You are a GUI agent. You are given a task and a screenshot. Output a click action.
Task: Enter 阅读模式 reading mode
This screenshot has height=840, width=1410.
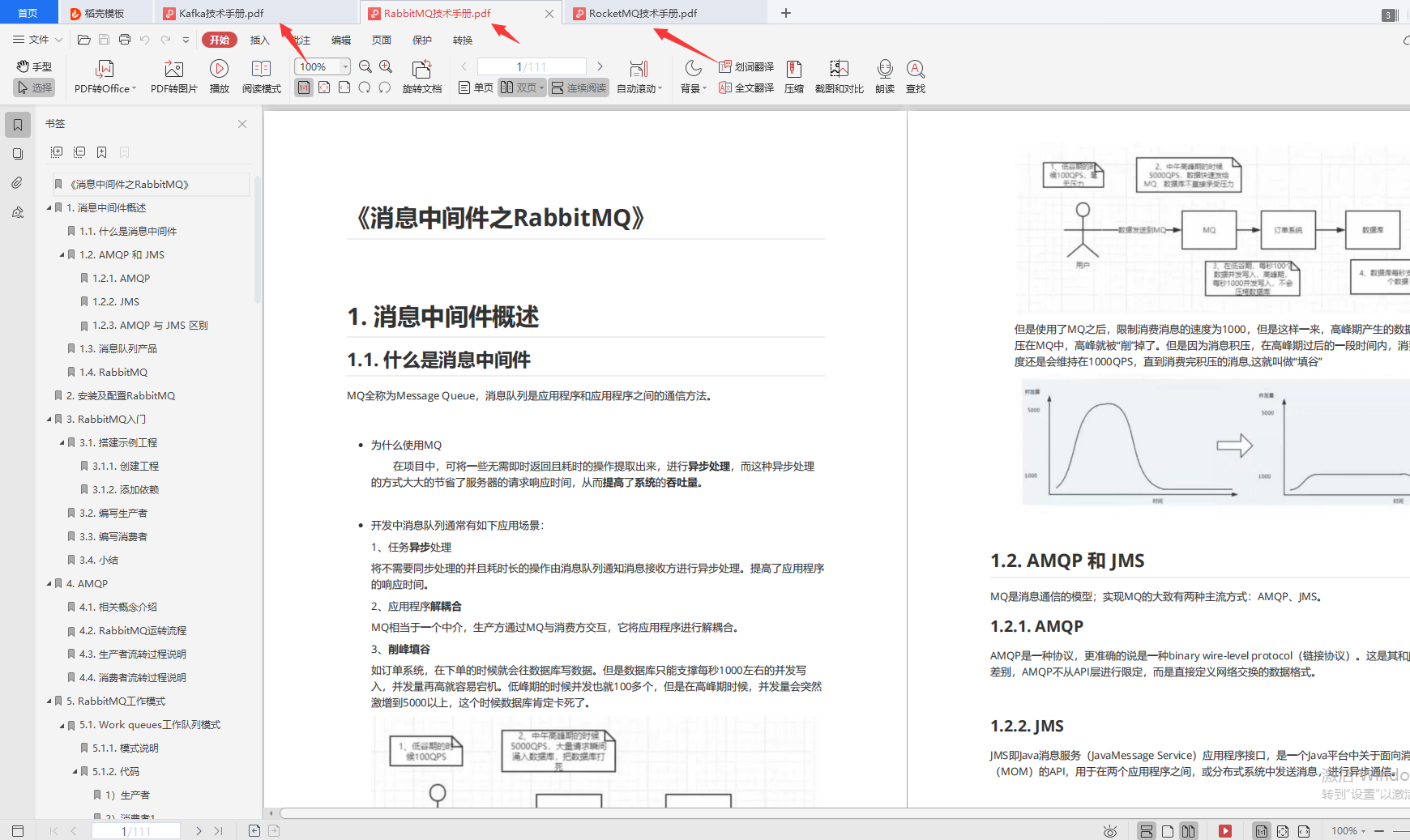(x=261, y=77)
